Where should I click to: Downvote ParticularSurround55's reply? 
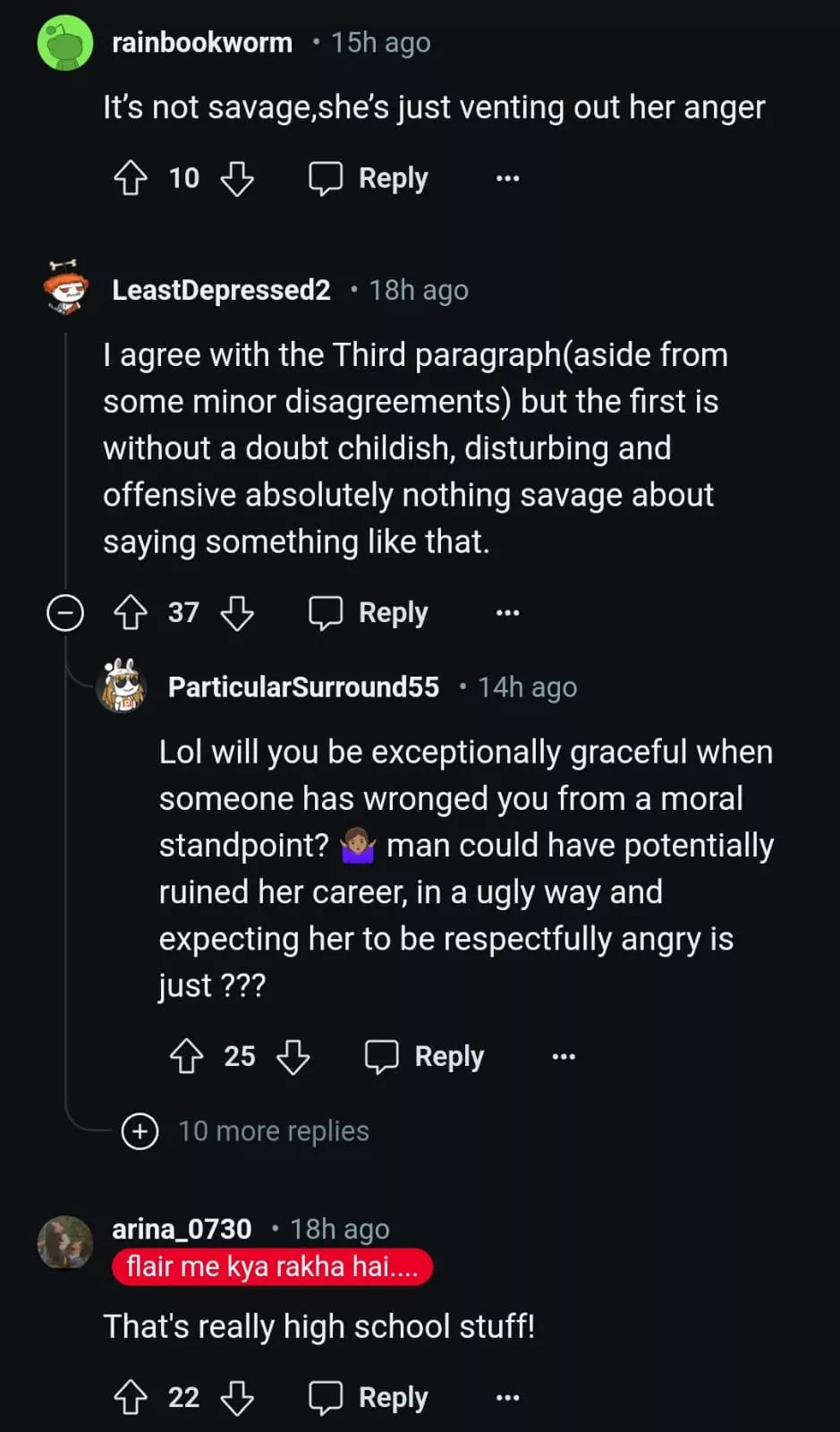pyautogui.click(x=293, y=1056)
